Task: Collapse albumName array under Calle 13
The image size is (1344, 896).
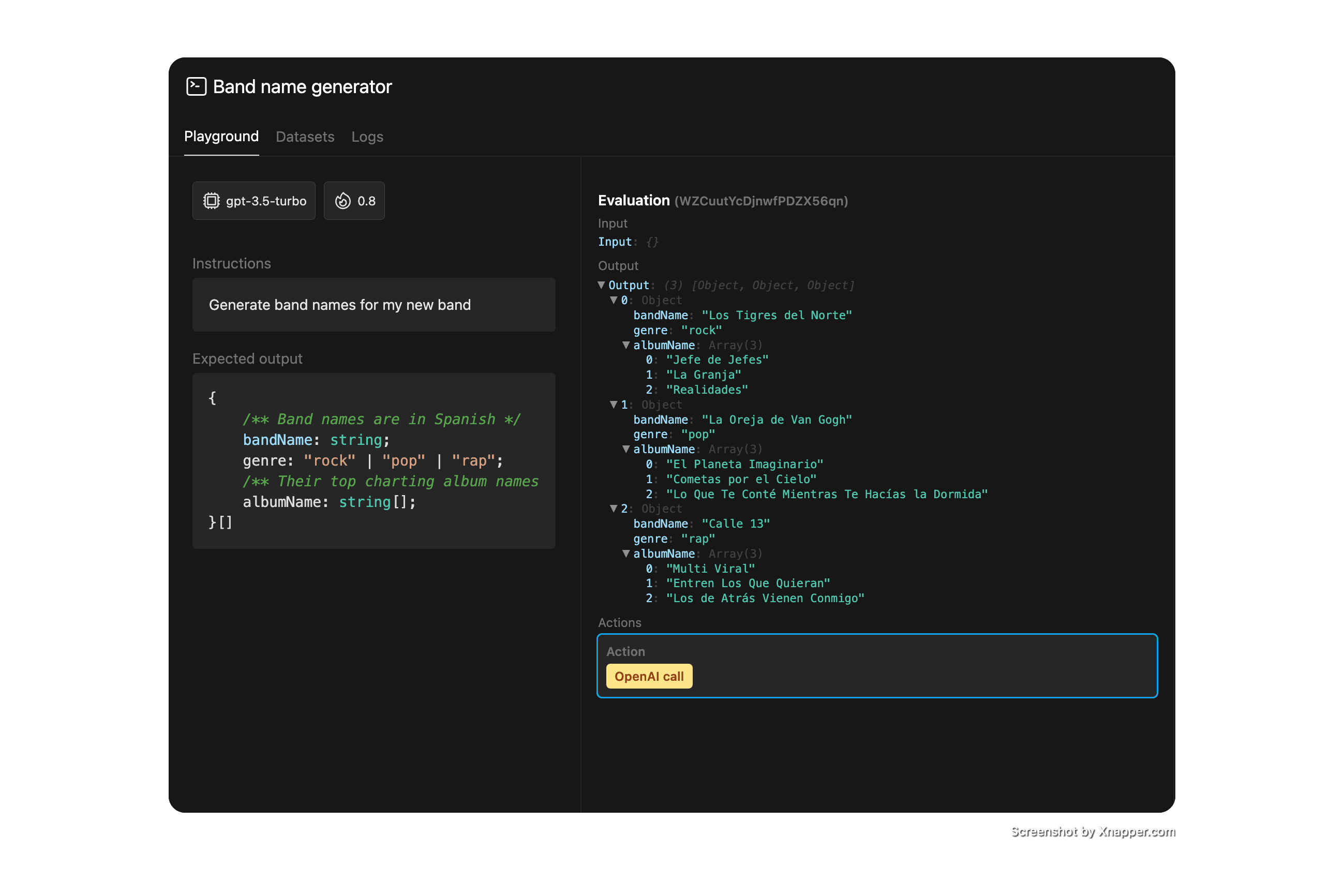Action: pos(626,553)
